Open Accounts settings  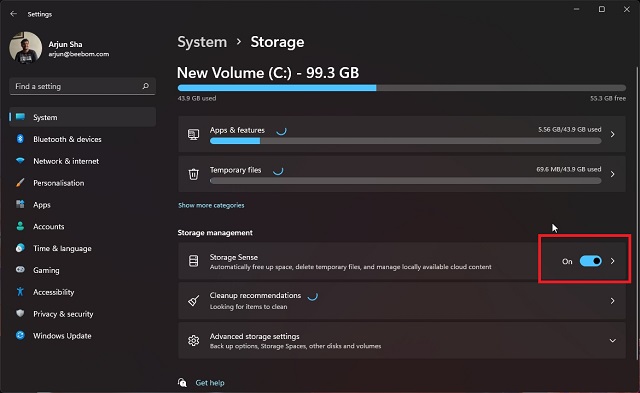coord(82,226)
